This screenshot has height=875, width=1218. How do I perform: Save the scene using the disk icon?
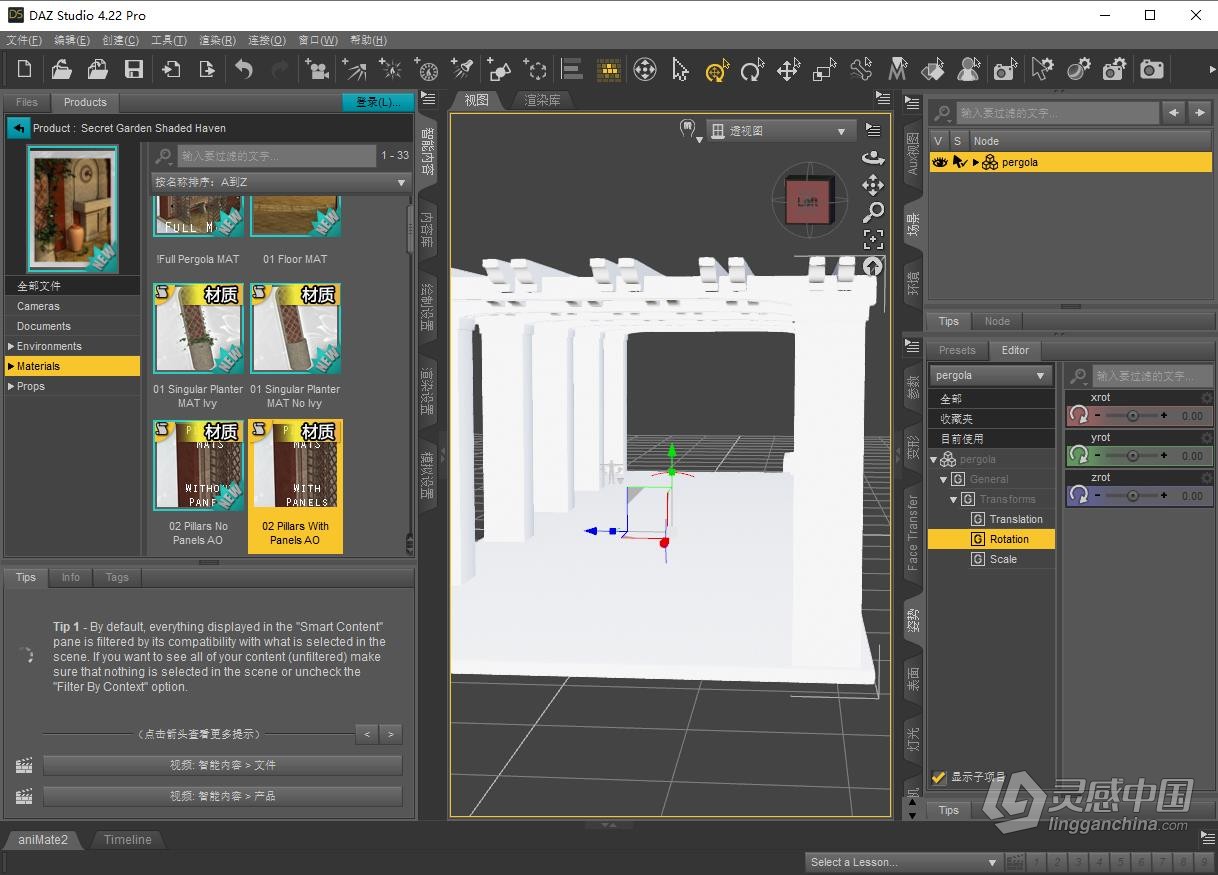pos(133,70)
